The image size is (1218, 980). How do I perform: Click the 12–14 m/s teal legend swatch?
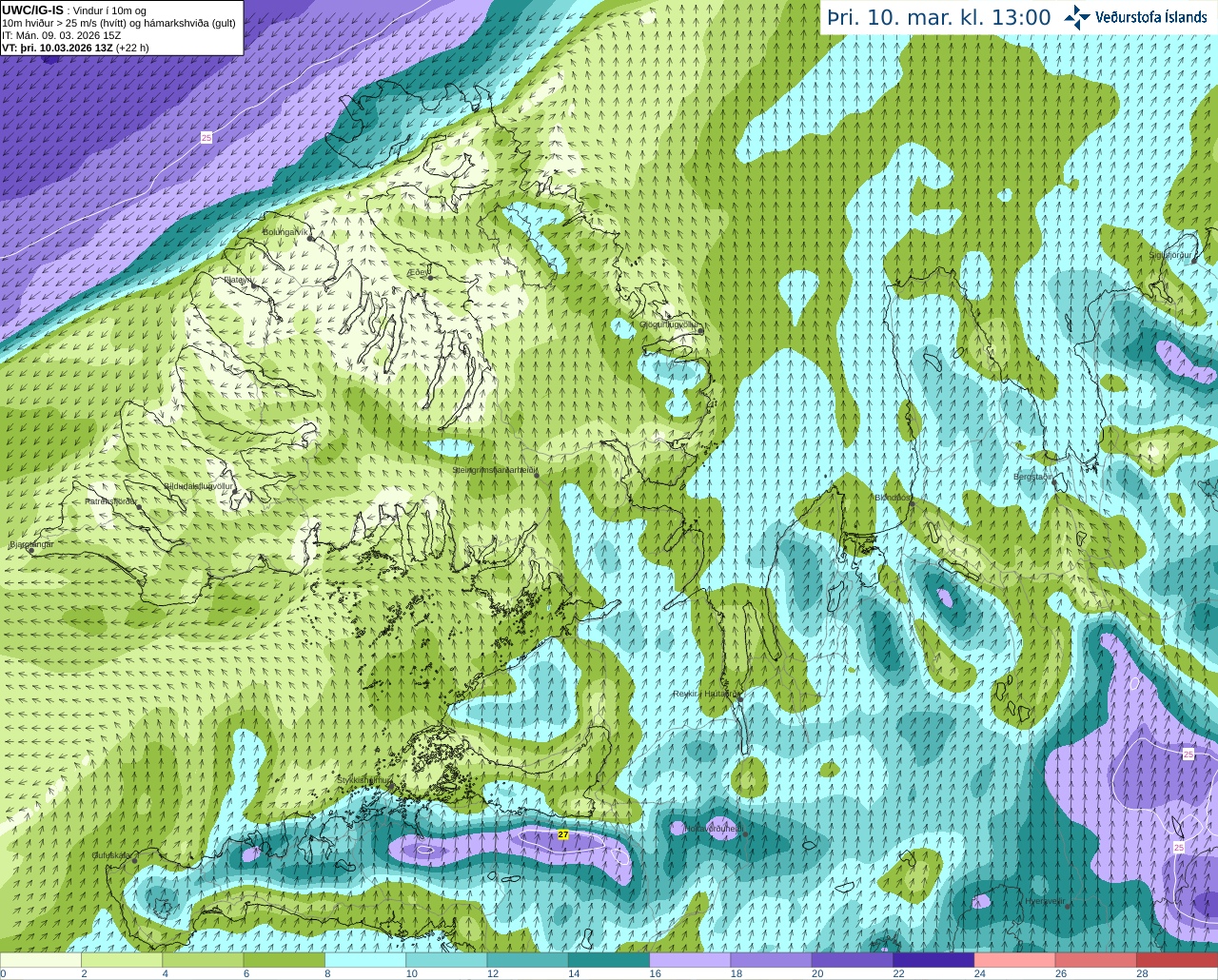coord(528,959)
